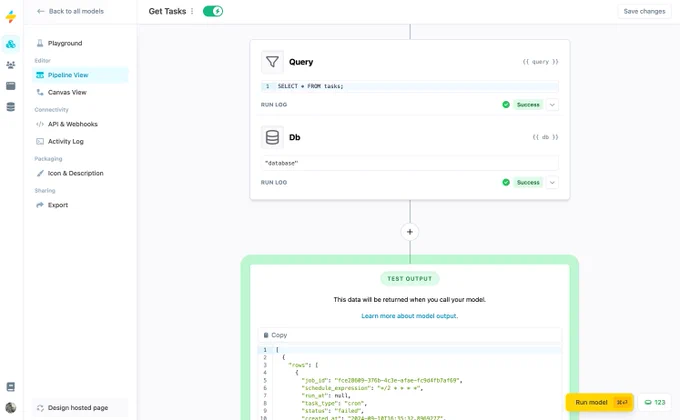Click the SELECT * FROM tasks query field
This screenshot has height=420, width=680.
click(x=409, y=86)
